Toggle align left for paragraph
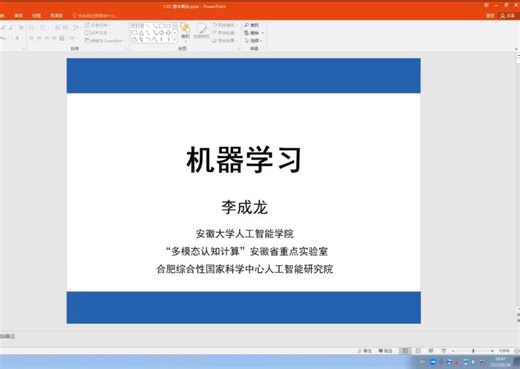The height and width of the screenshot is (369, 520). point(31,38)
